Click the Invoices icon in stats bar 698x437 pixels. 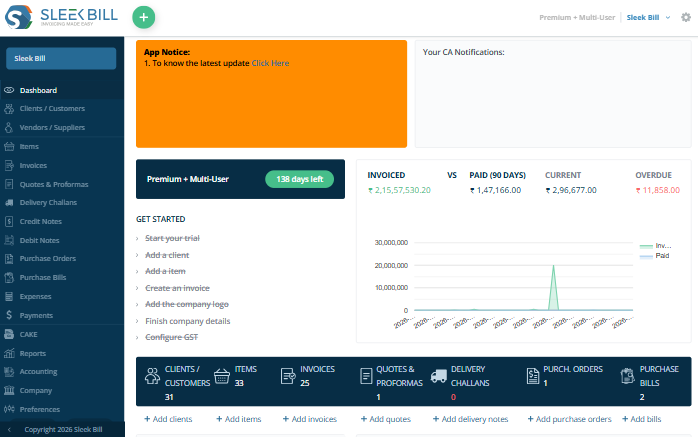288,376
